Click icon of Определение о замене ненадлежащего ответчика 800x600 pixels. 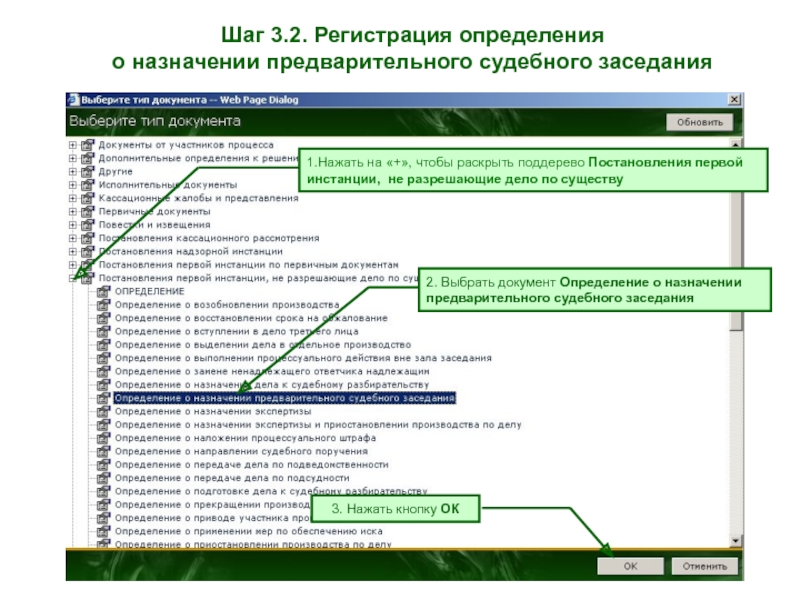pyautogui.click(x=104, y=371)
